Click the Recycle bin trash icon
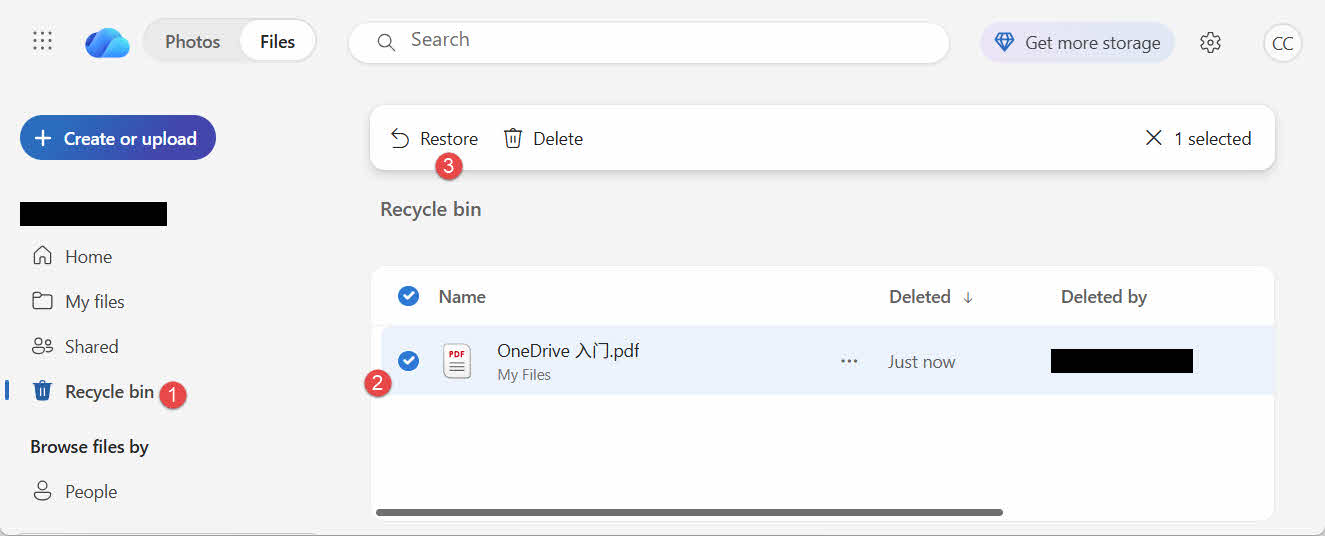The image size is (1325, 536). coord(42,391)
